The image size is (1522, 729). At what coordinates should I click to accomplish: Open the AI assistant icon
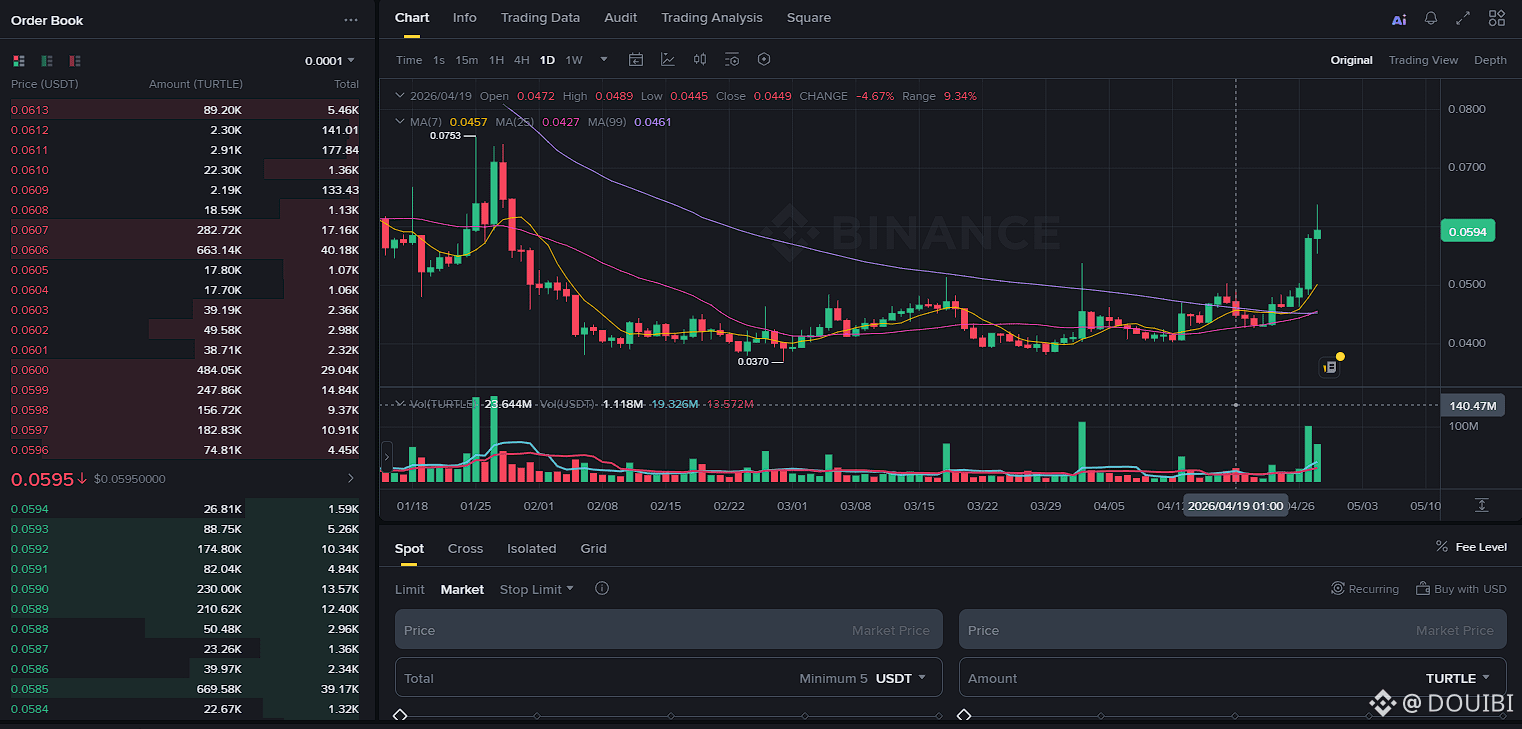[1399, 19]
